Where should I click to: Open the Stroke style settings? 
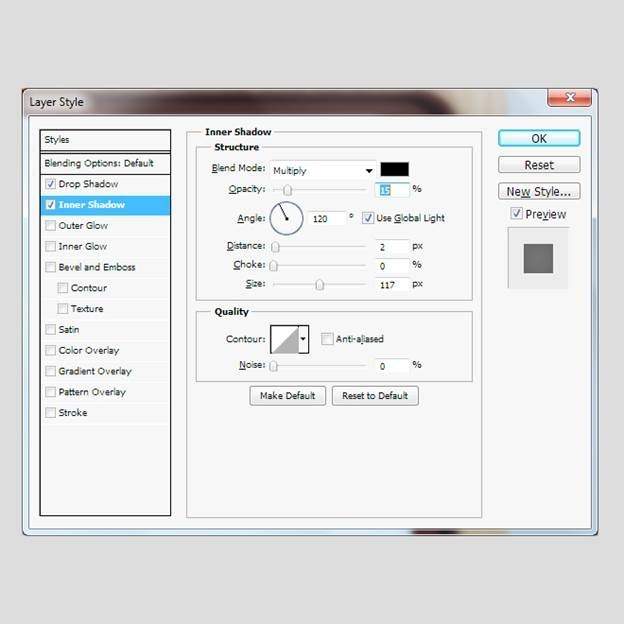tap(73, 412)
